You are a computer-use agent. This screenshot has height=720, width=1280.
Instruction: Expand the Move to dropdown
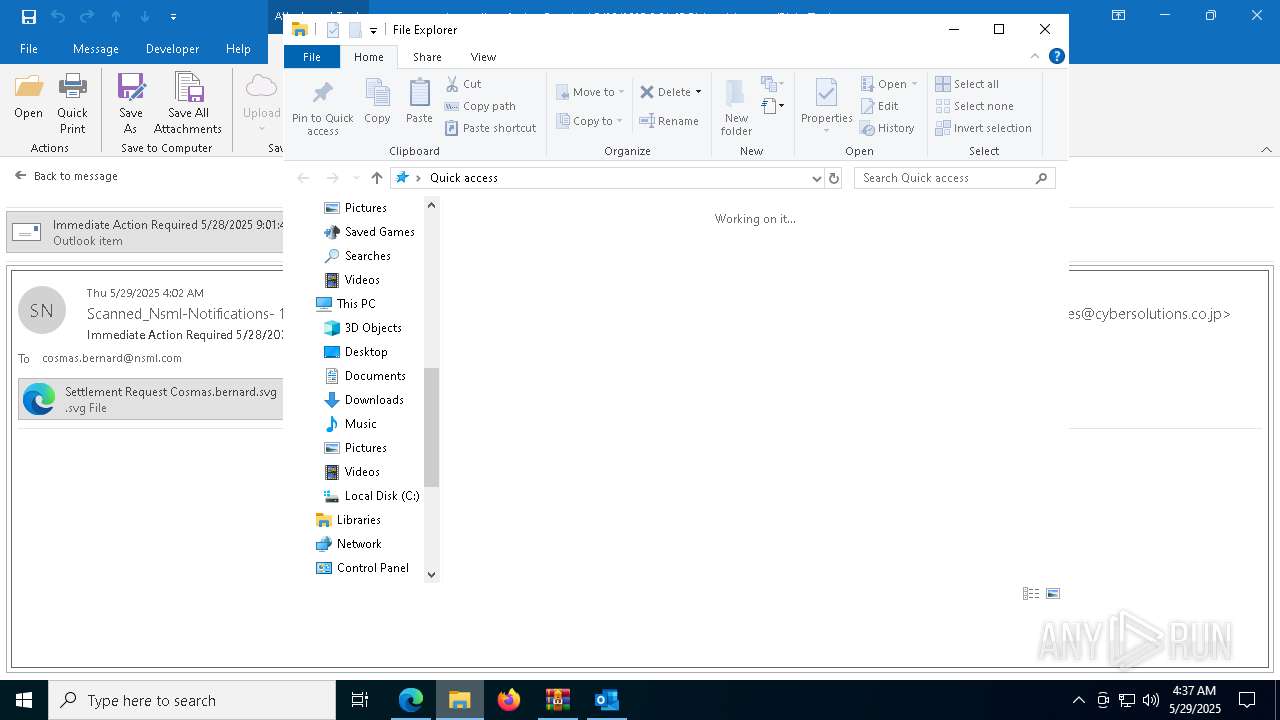pos(621,92)
